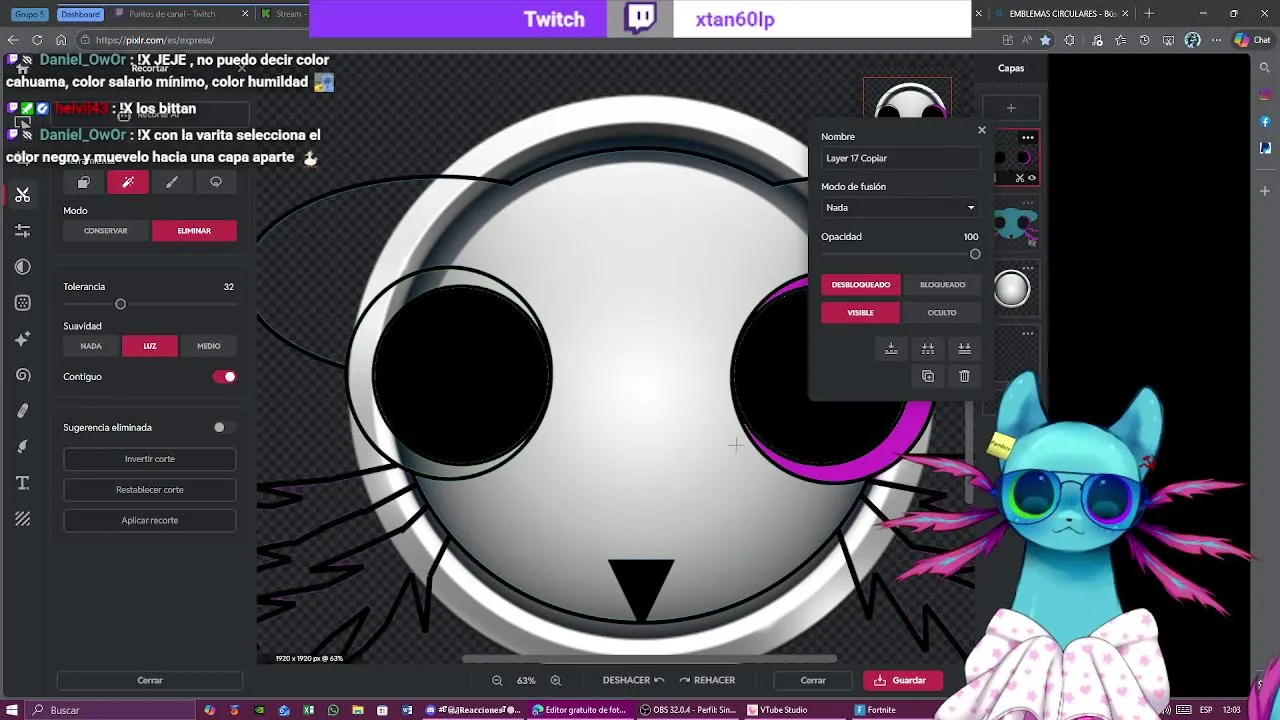This screenshot has height=720, width=1280.
Task: Set layer to OCULTO
Action: pos(942,313)
